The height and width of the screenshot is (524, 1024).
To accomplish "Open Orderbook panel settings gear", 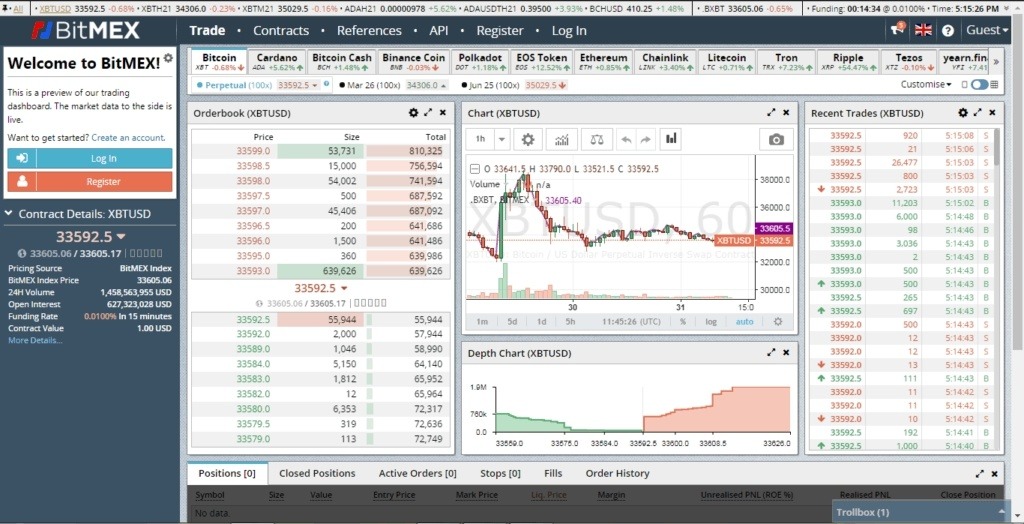I will (x=413, y=112).
